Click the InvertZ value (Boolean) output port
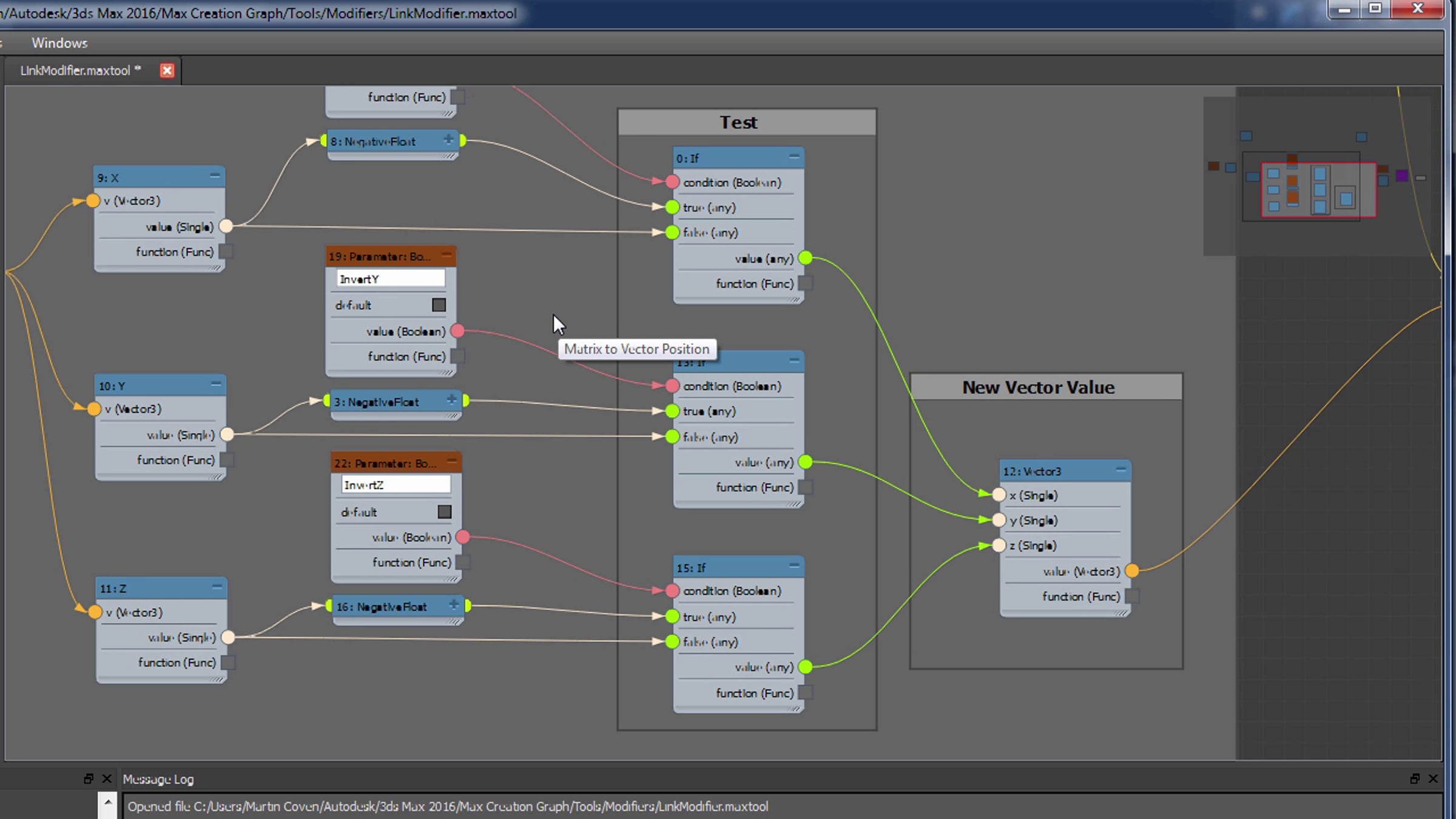The image size is (1456, 819). [x=463, y=537]
